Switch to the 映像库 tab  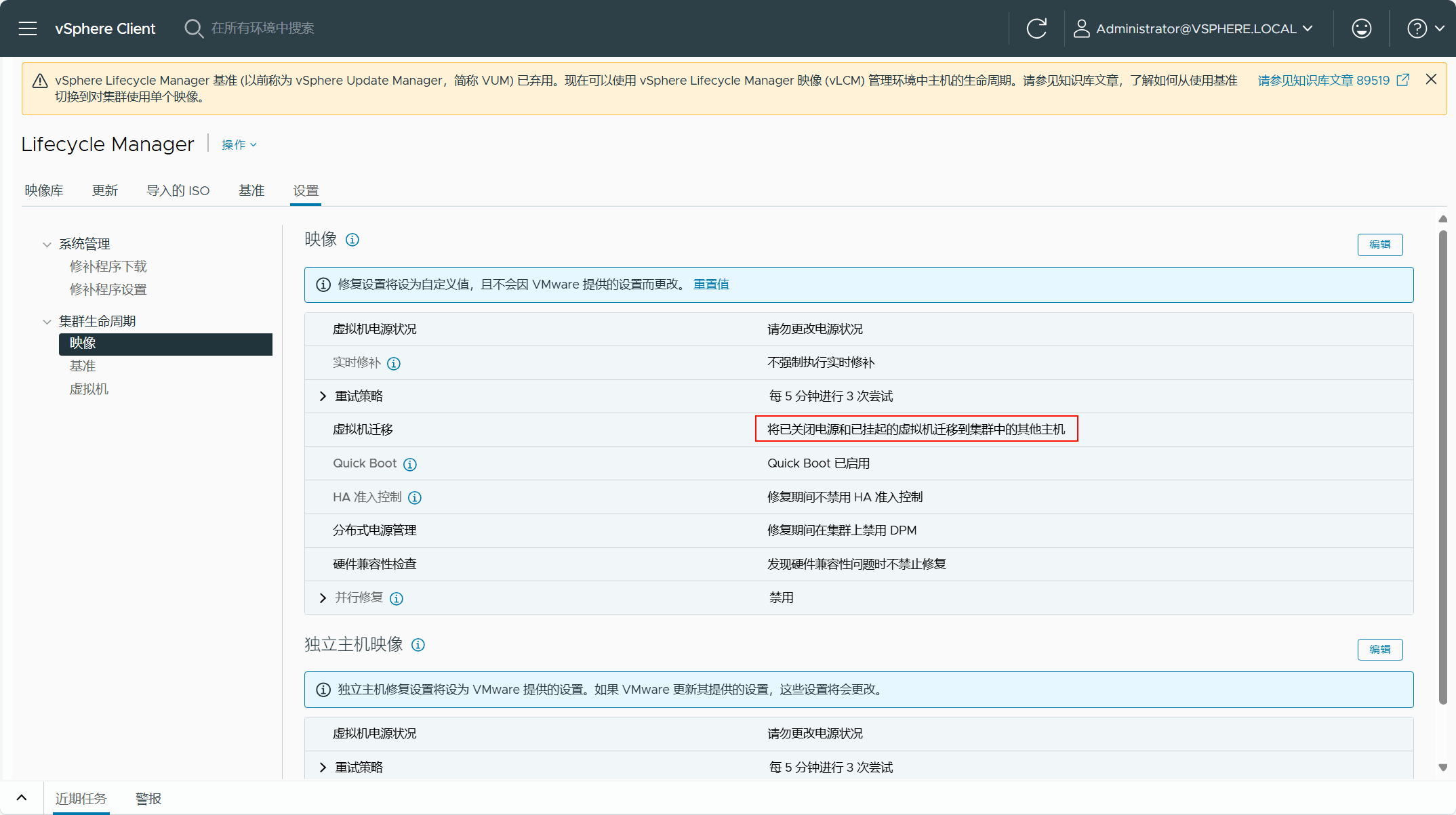pyautogui.click(x=44, y=190)
